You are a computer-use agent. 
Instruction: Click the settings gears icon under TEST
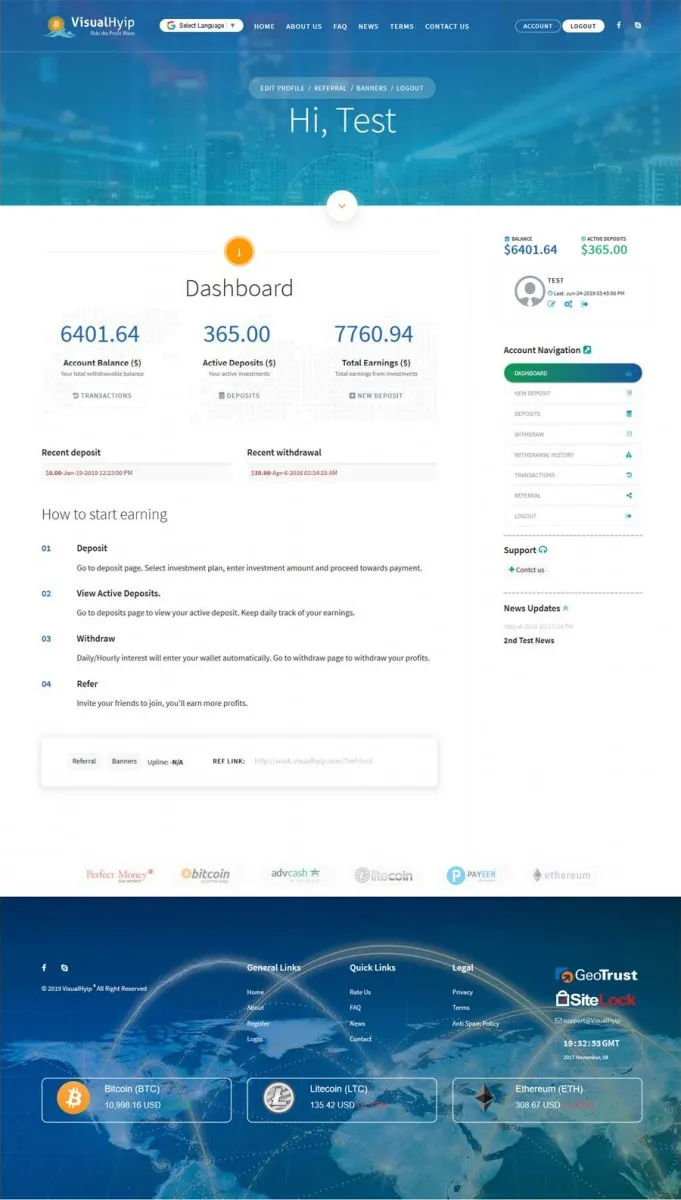pos(568,304)
